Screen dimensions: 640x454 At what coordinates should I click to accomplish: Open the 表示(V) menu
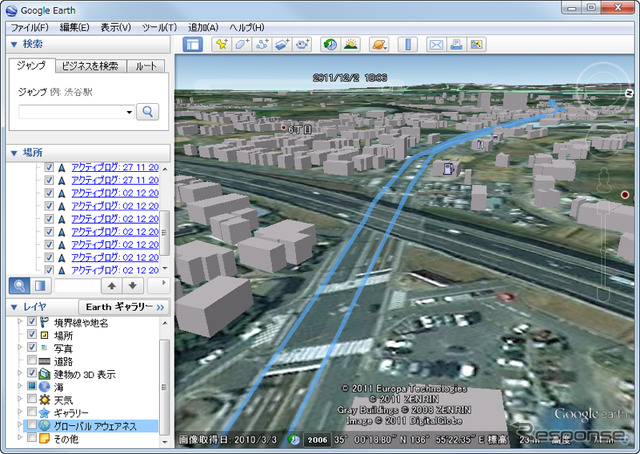(116, 27)
